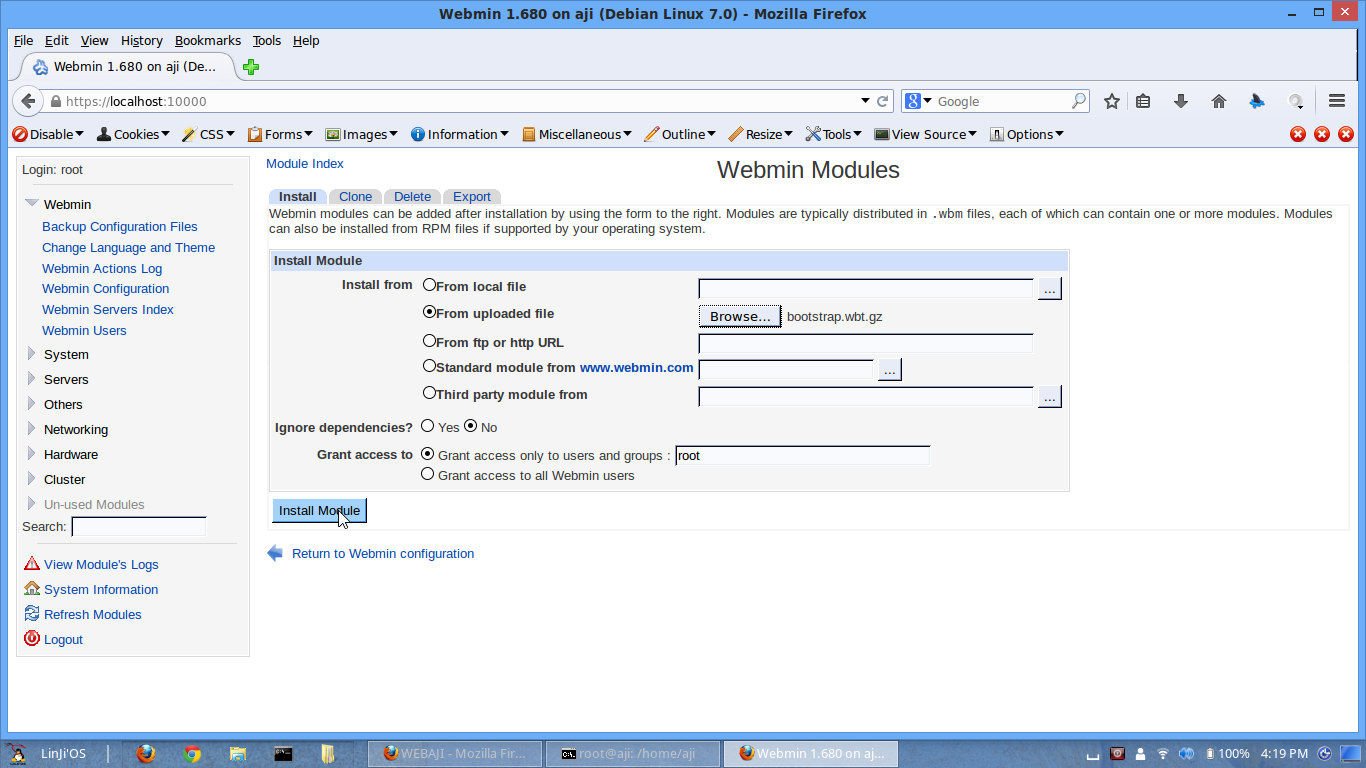Open the Module Index link
This screenshot has height=768, width=1366.
[305, 164]
